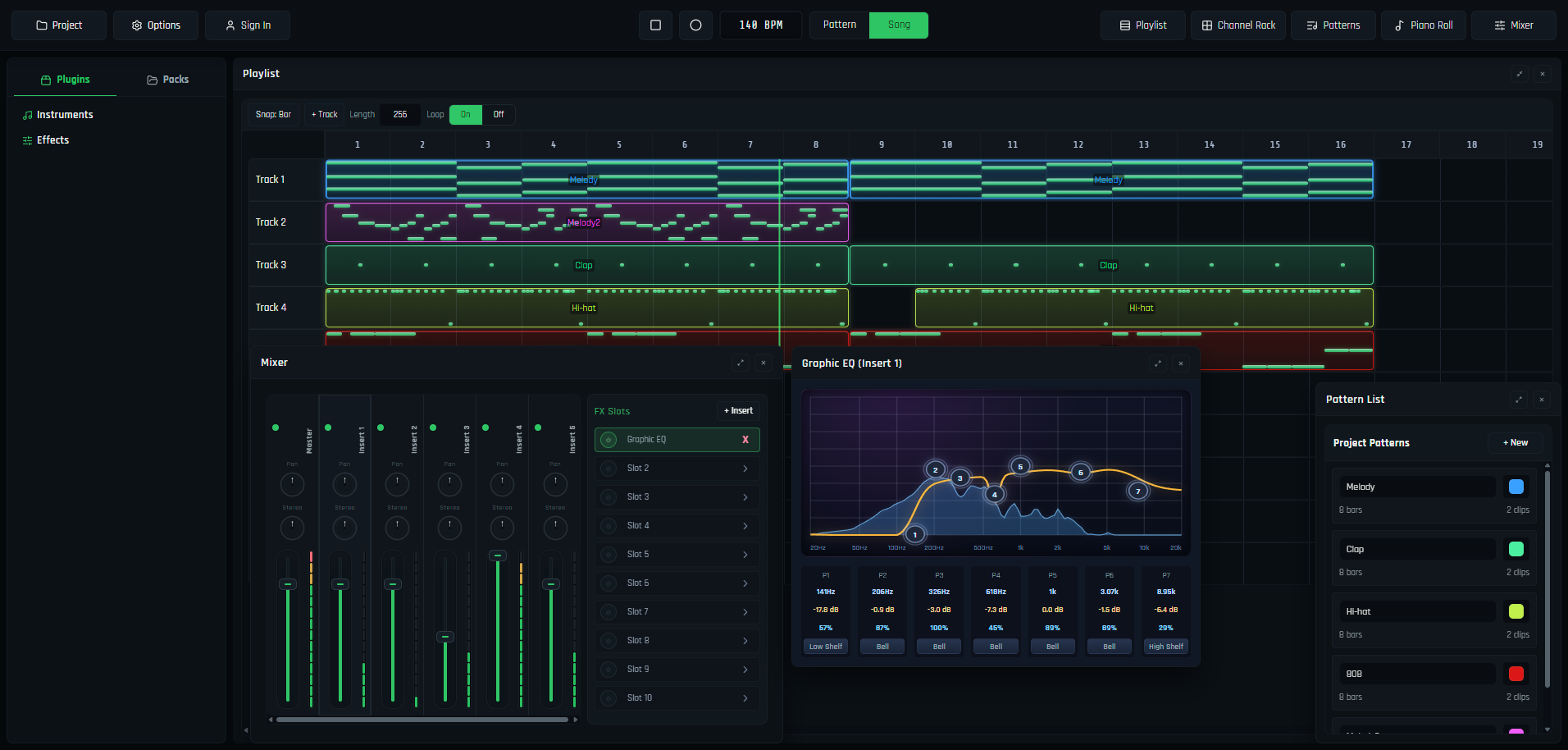This screenshot has width=1568, height=750.
Task: Open the Channel Rack window
Action: tap(1238, 25)
